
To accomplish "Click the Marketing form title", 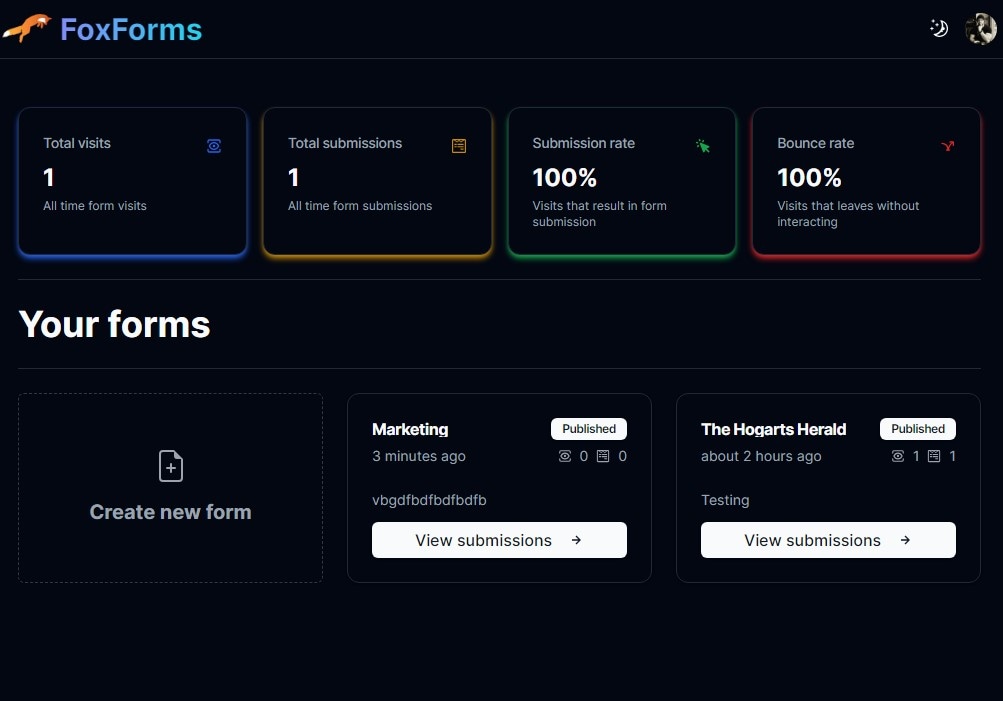I will [410, 429].
